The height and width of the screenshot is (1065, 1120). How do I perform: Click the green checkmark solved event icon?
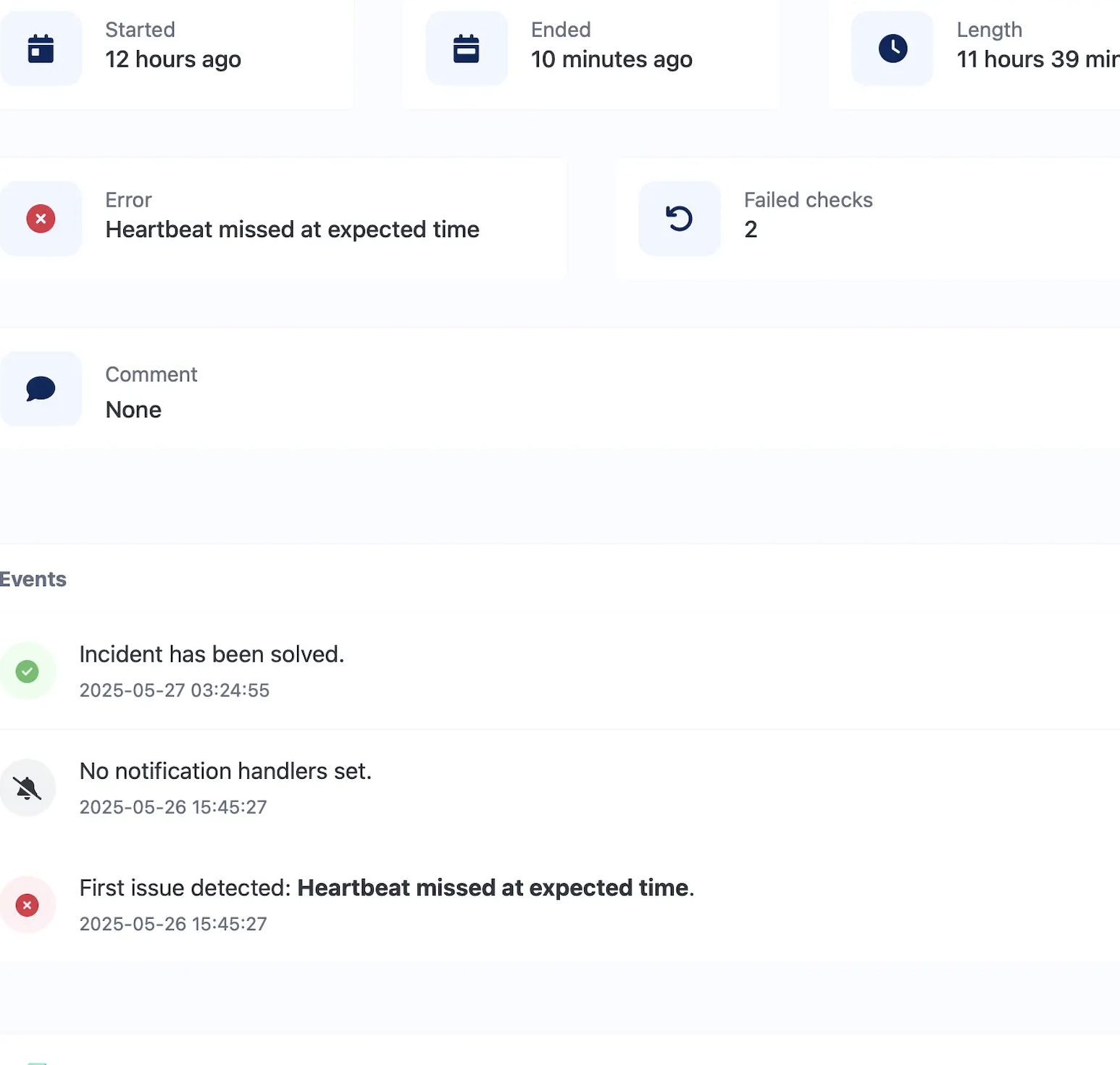point(28,672)
